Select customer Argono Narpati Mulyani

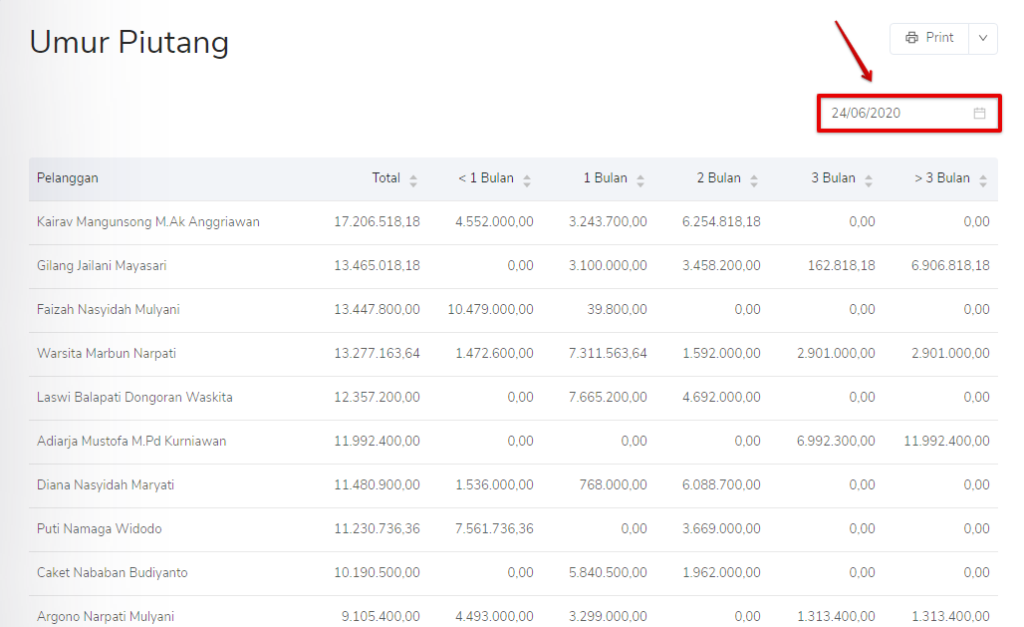pyautogui.click(x=106, y=616)
